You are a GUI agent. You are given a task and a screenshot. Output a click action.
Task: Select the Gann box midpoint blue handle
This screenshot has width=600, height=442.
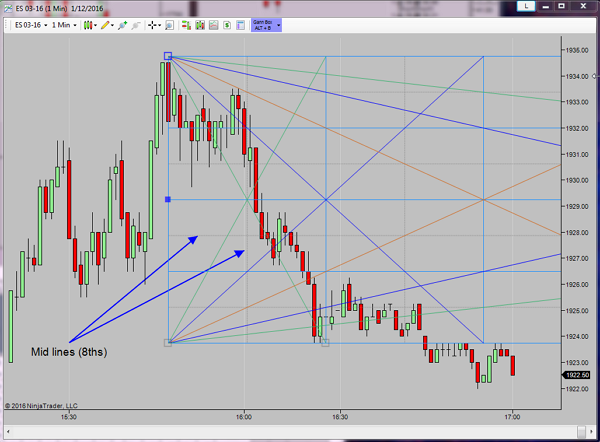168,199
